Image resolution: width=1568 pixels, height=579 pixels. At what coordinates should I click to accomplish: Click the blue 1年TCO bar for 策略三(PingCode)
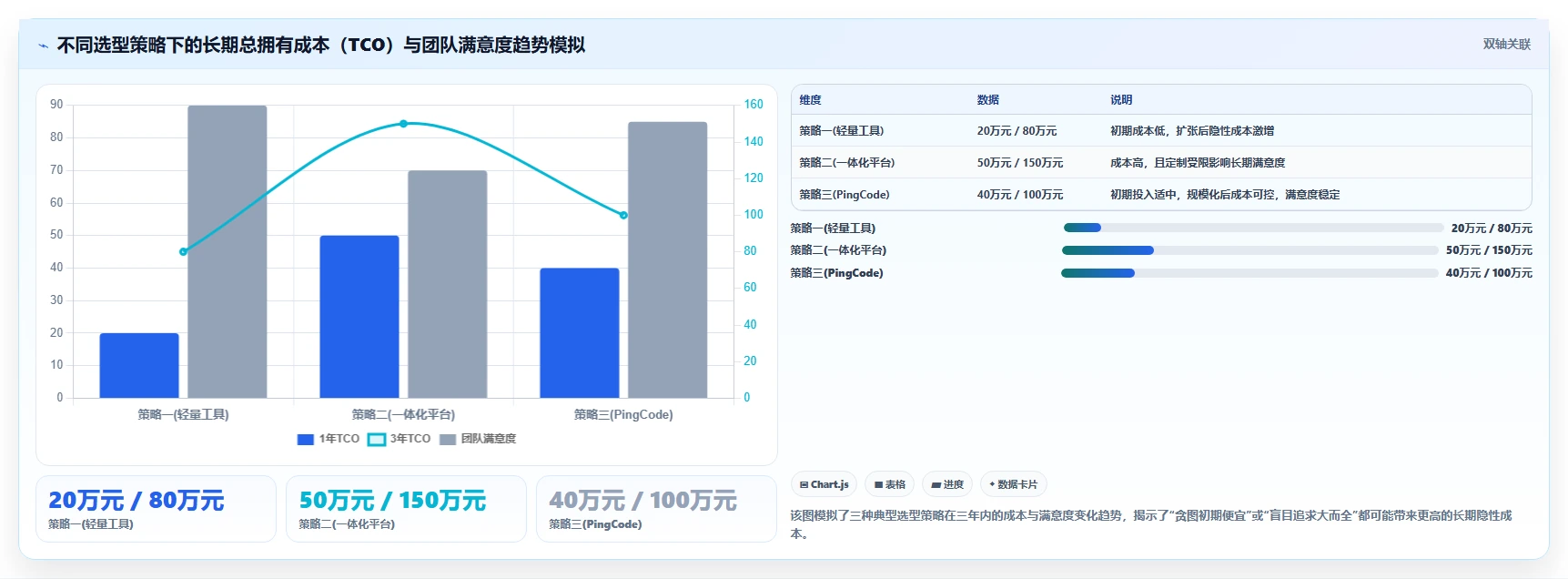pos(580,333)
